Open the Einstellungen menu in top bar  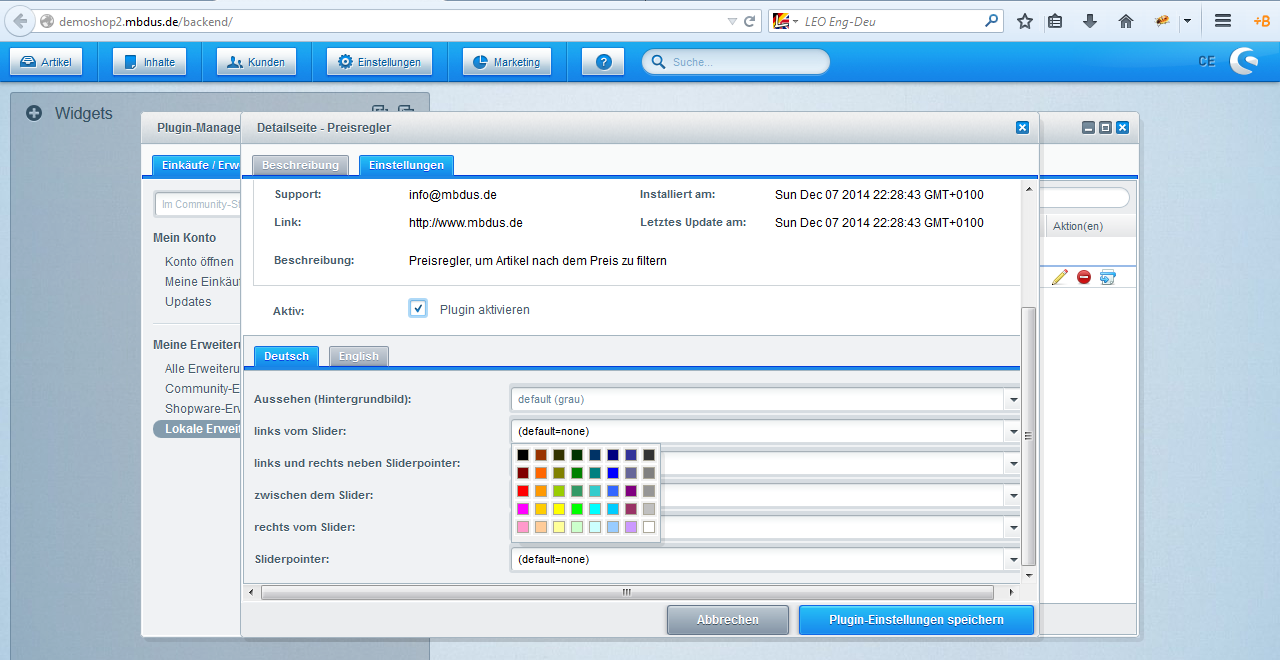pyautogui.click(x=380, y=62)
